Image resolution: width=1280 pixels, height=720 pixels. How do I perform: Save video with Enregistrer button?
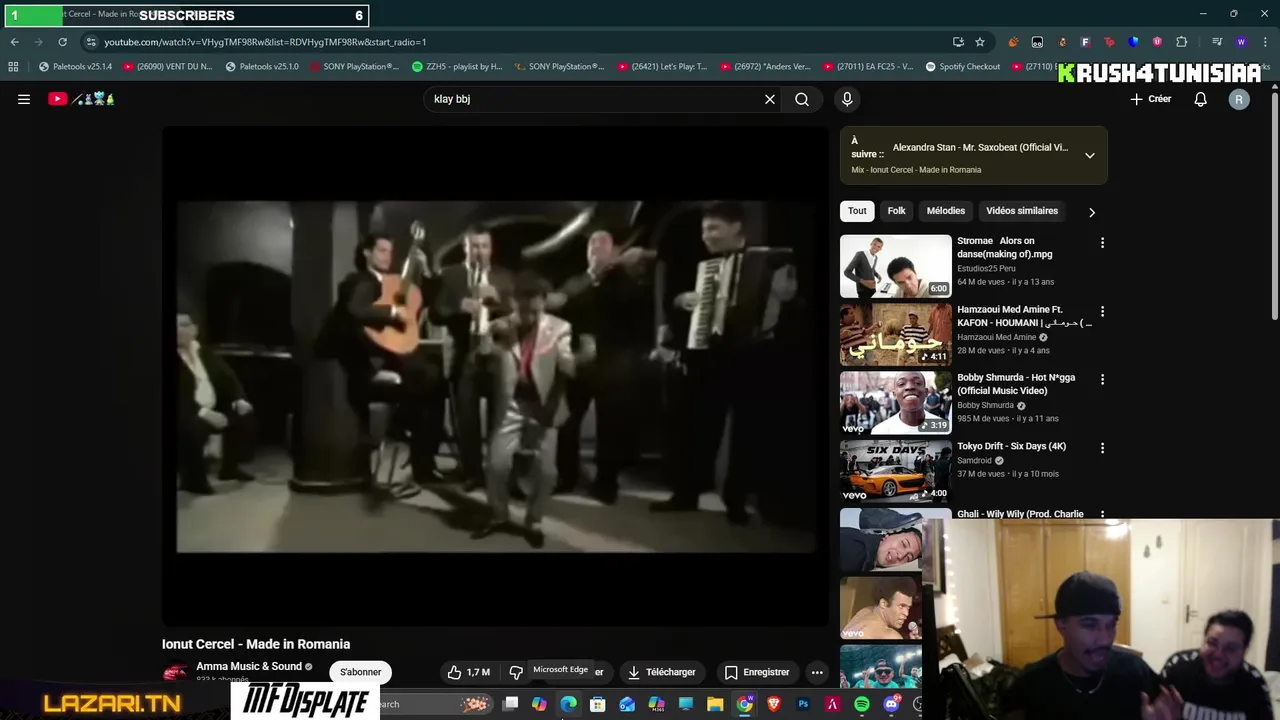click(757, 672)
